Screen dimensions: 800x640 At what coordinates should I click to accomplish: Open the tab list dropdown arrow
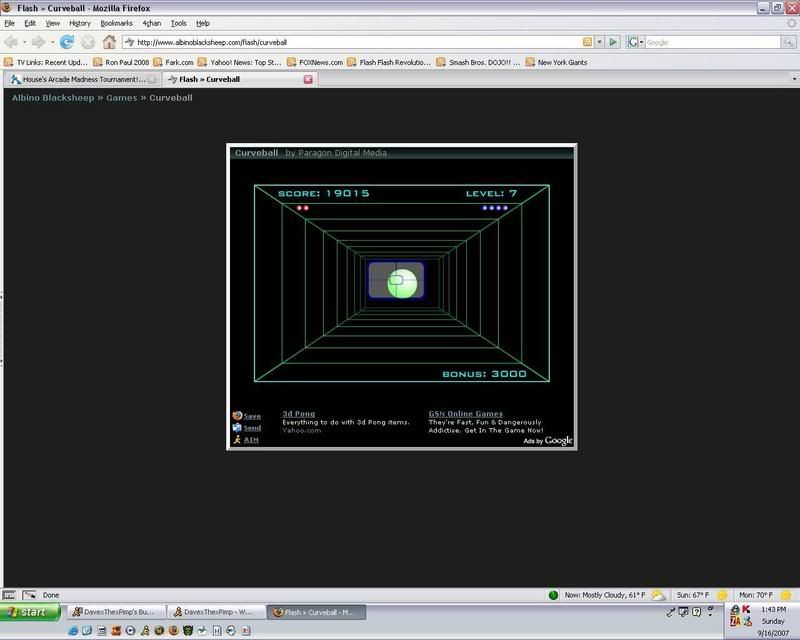click(x=793, y=79)
